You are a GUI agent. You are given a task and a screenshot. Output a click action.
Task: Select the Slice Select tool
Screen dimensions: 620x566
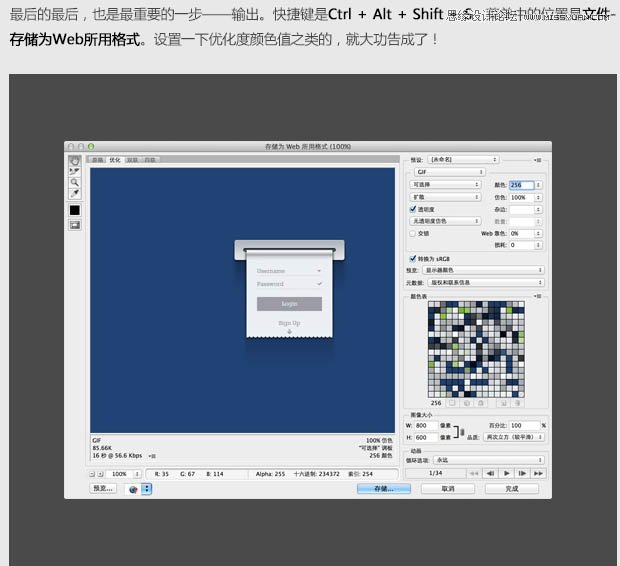[x=75, y=172]
